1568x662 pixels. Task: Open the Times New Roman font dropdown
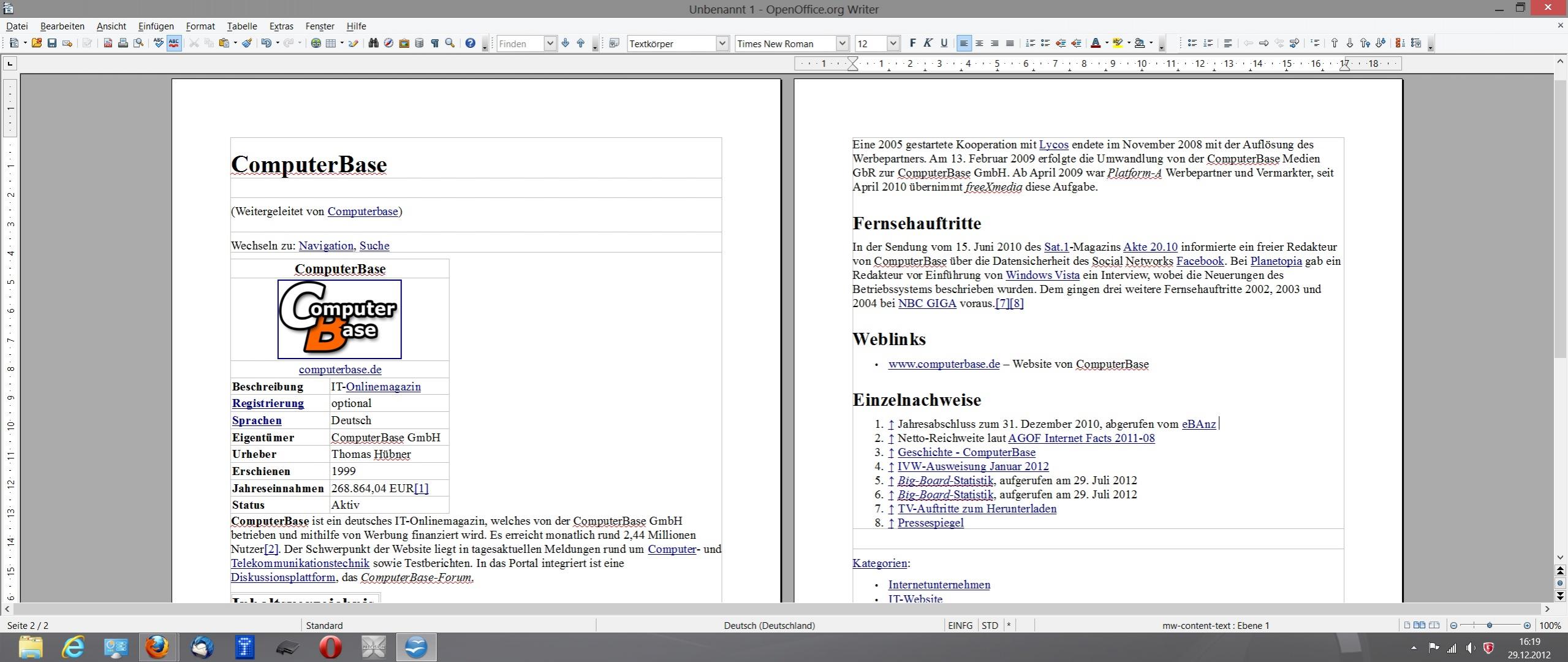coord(842,44)
